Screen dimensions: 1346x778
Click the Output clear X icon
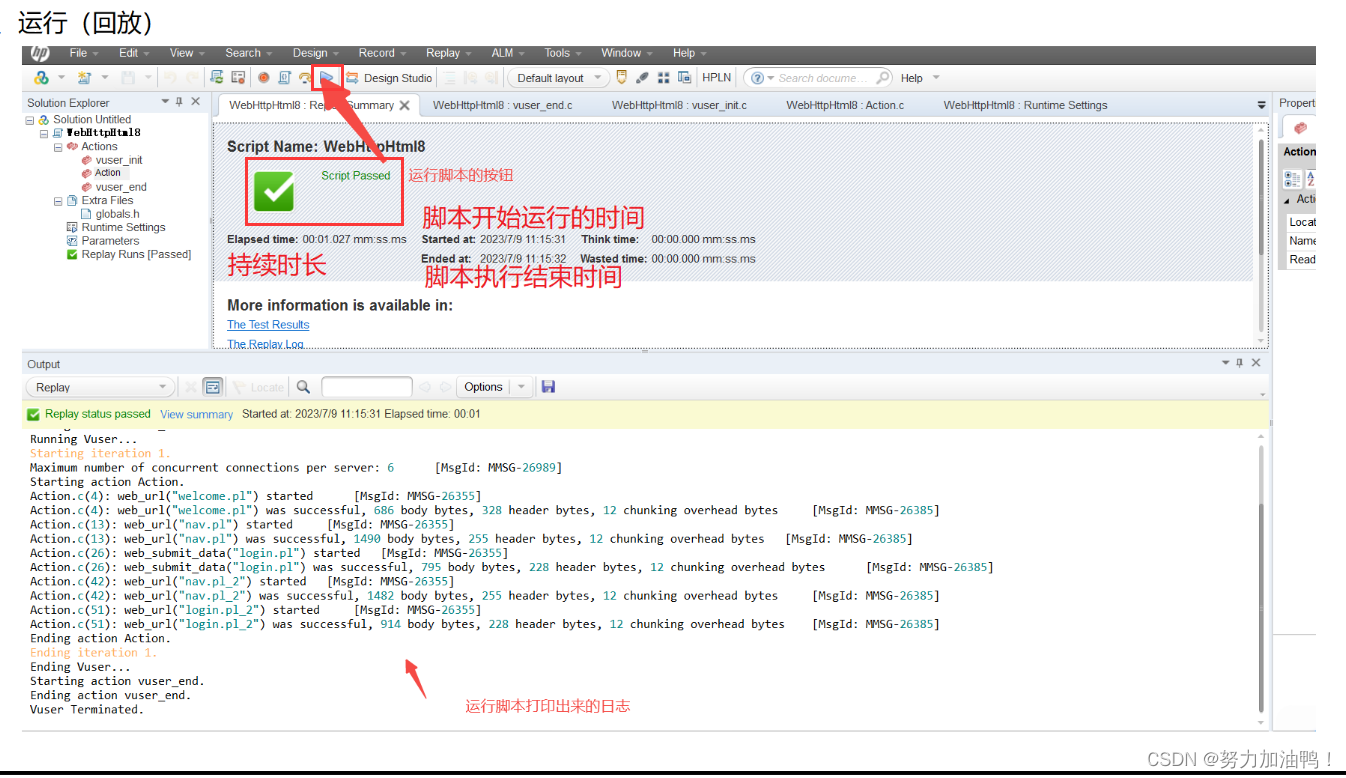coord(190,387)
